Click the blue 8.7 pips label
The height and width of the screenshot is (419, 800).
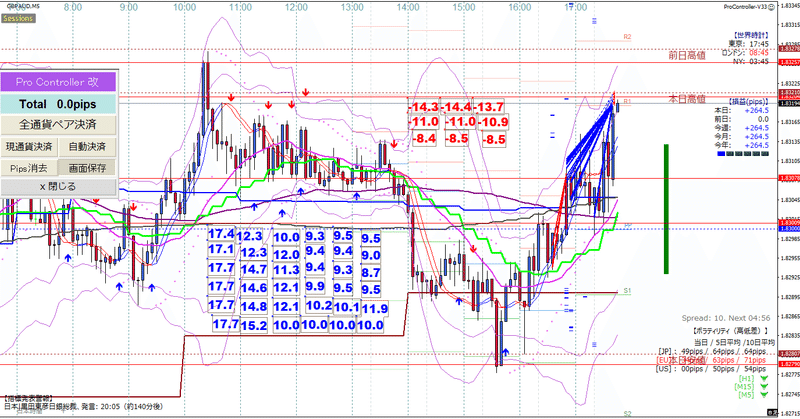point(371,273)
